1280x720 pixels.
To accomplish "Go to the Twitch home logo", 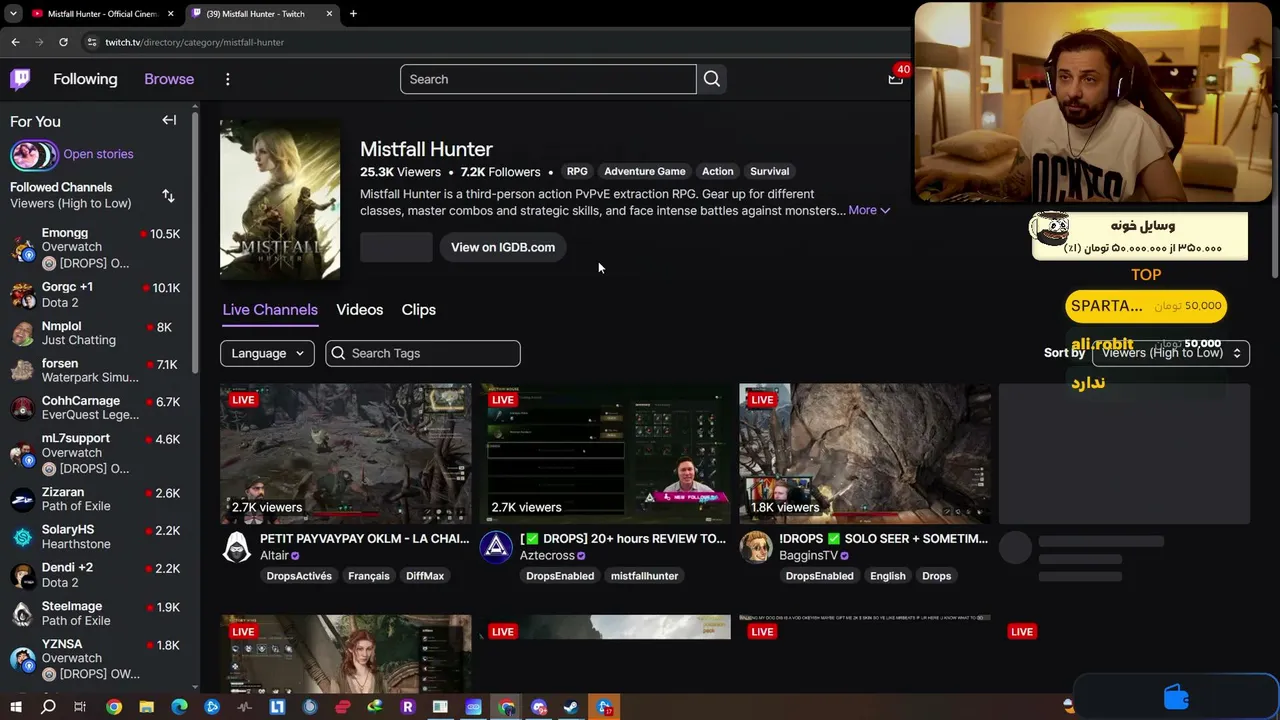I will [x=20, y=79].
